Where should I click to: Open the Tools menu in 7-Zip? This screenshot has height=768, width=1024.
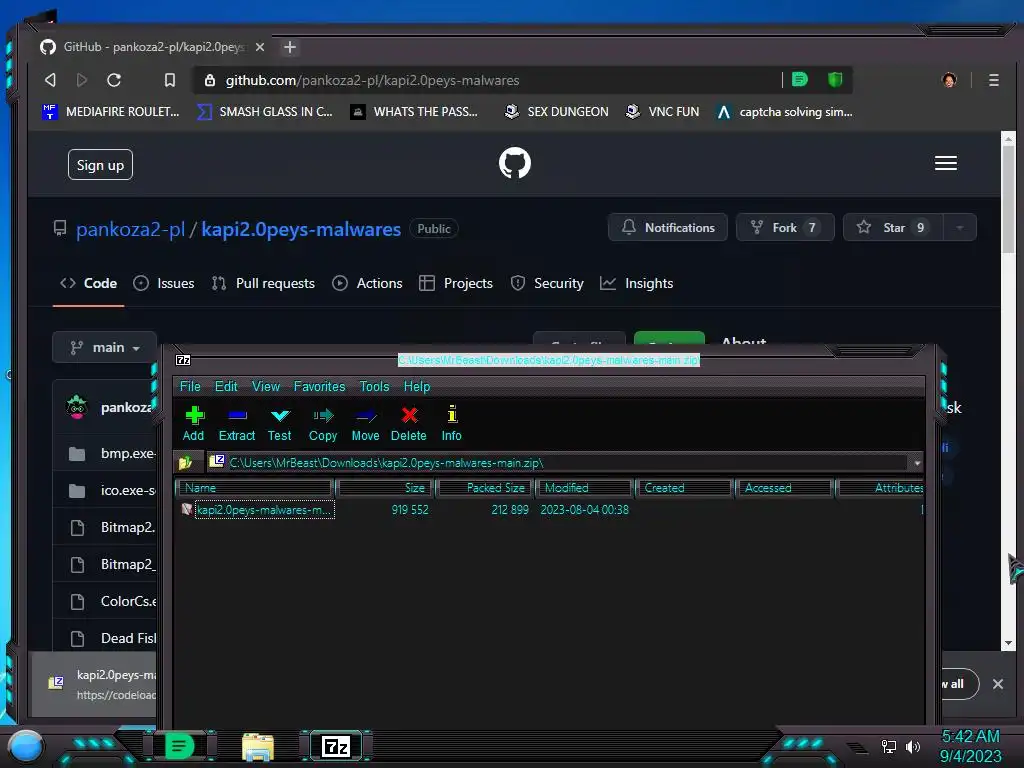coord(374,386)
